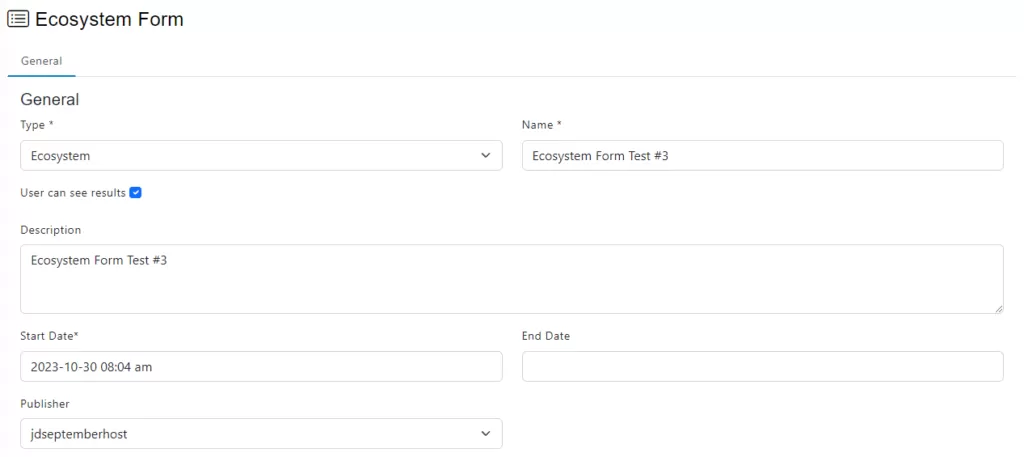Click the list icon beside Ecosystem Form title
1024x457 pixels.
18,20
